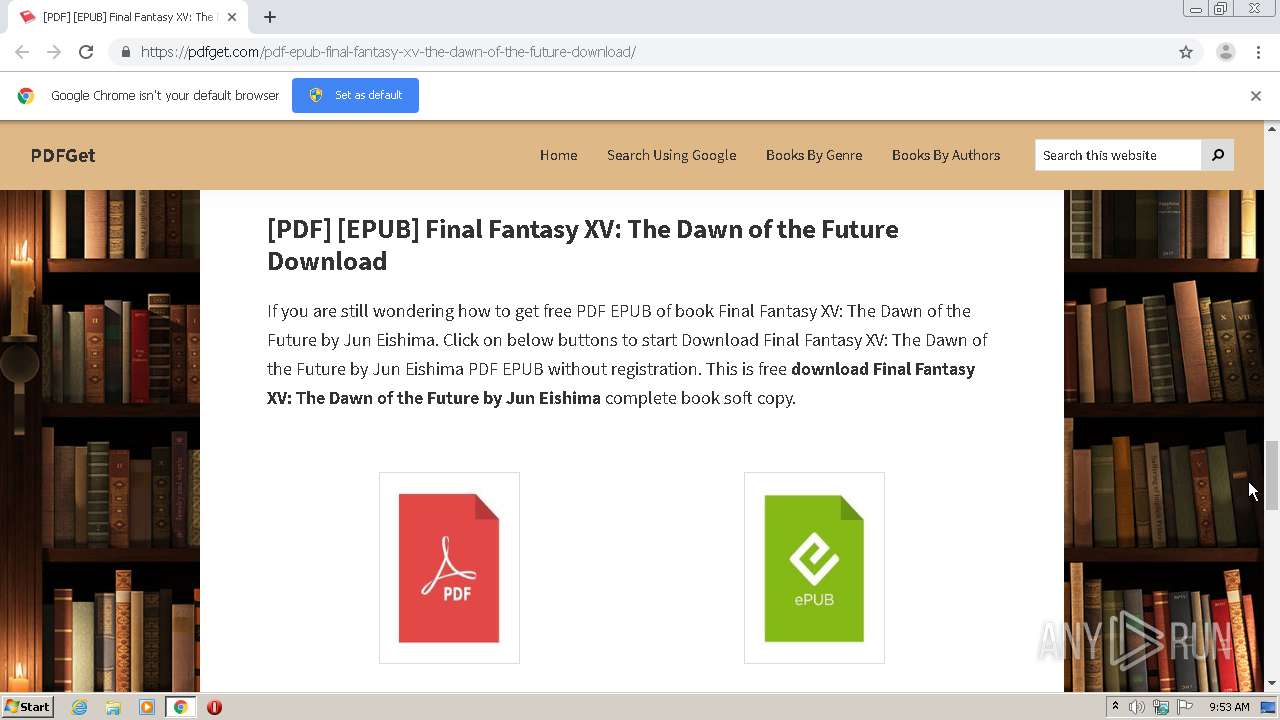Viewport: 1280px width, 720px height.
Task: Click the PDFGet site title
Action: point(63,155)
